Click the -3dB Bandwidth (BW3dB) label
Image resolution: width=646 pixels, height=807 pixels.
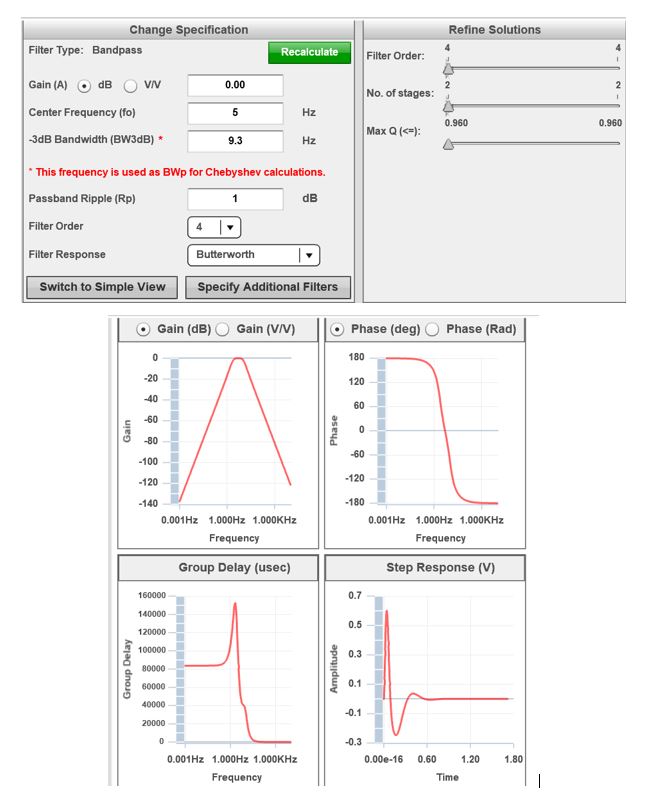tap(91, 139)
